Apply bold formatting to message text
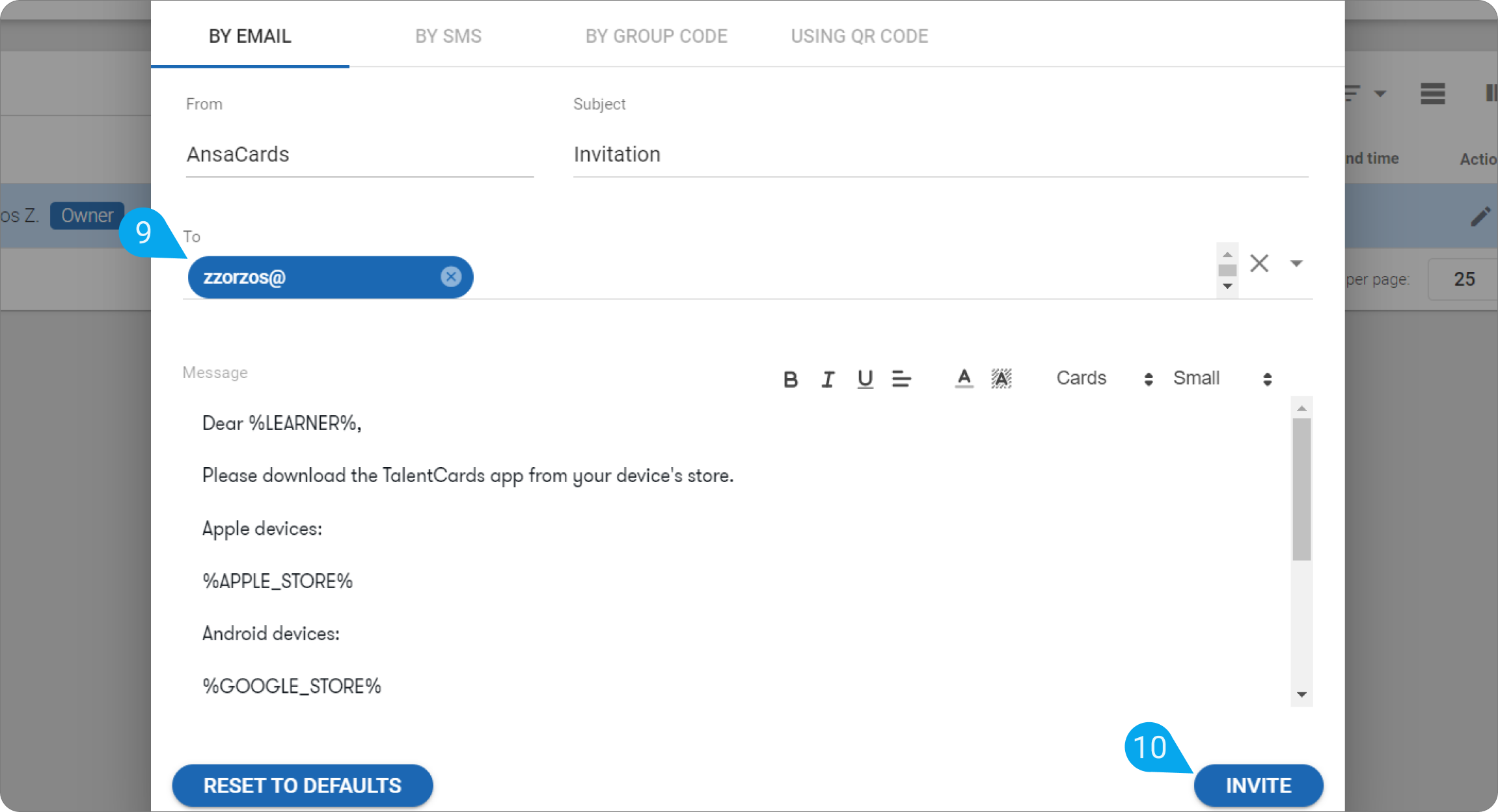The image size is (1498, 812). 791,379
